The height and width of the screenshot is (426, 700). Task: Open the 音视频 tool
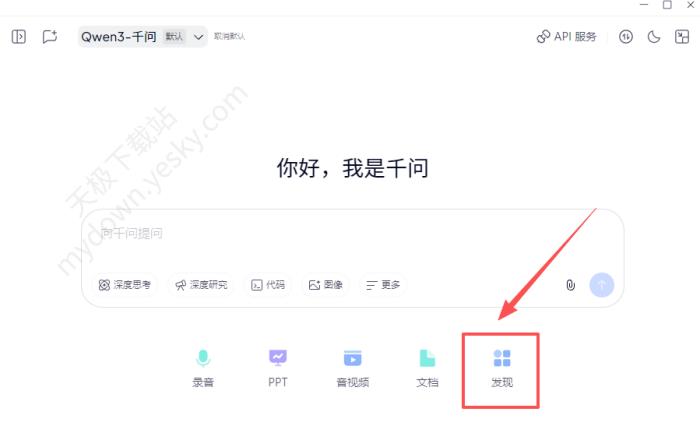pos(352,367)
